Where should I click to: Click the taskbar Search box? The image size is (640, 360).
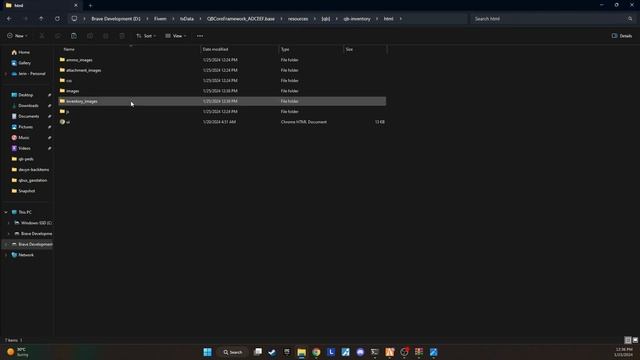[232, 352]
